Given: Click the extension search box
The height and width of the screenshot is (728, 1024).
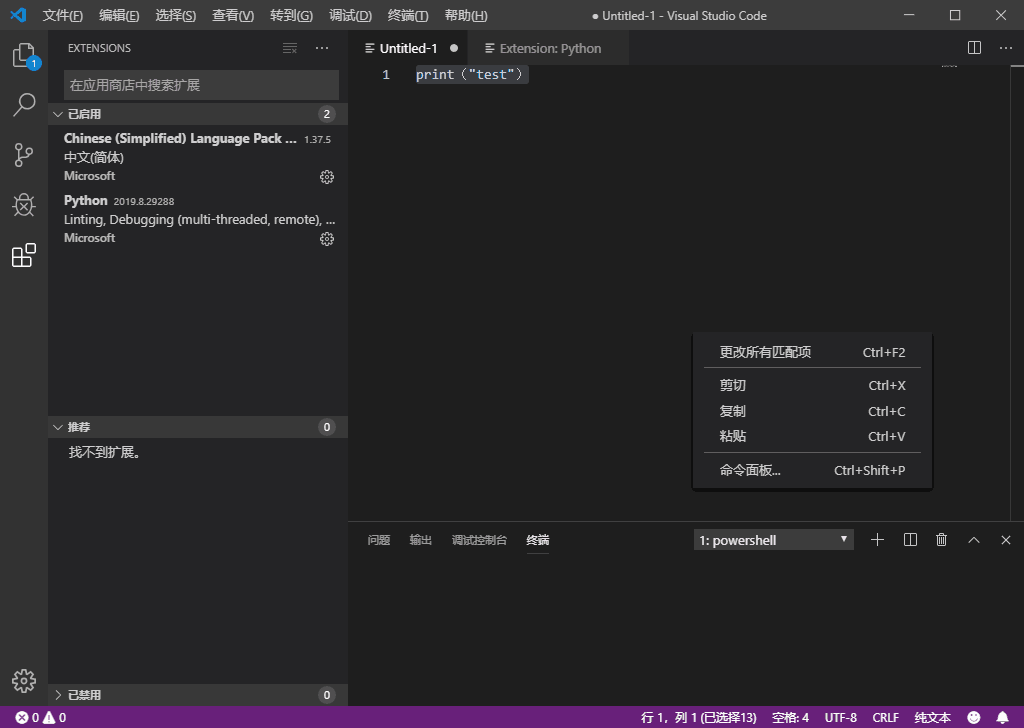Looking at the screenshot, I should coord(201,85).
